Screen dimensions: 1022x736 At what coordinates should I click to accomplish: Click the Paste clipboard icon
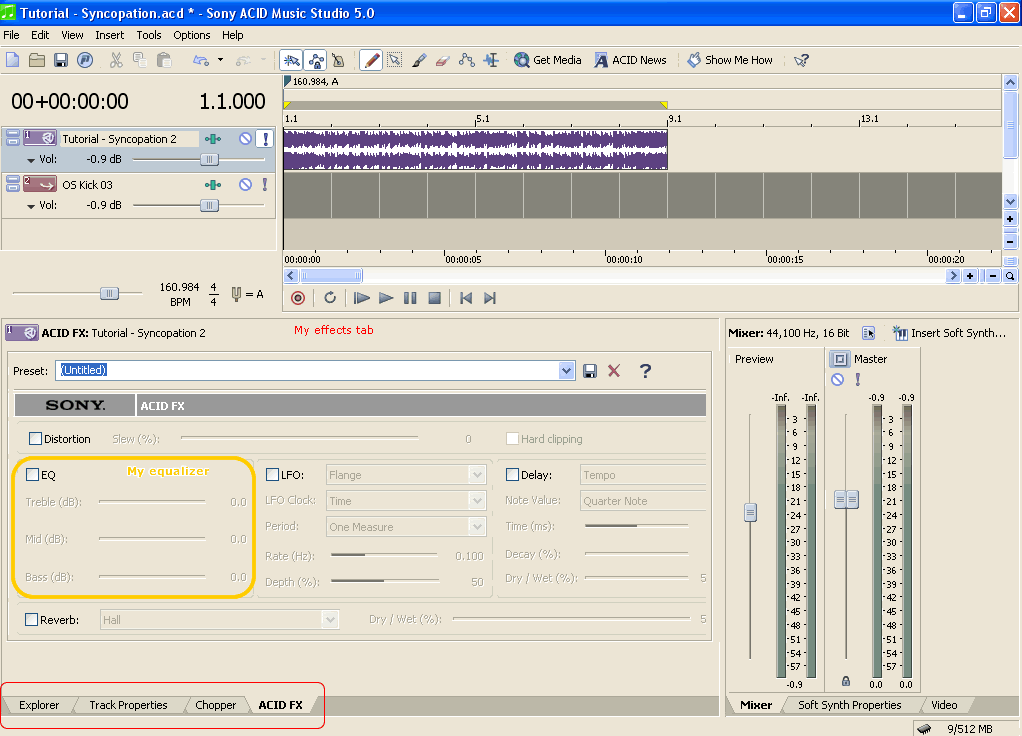pyautogui.click(x=164, y=60)
